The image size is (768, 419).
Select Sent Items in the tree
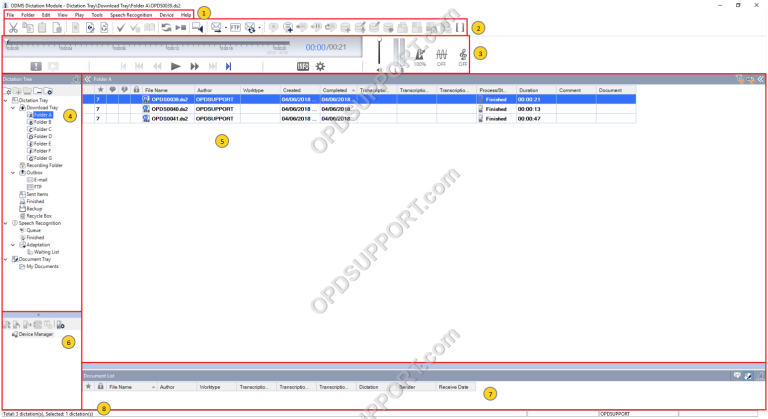[x=37, y=194]
